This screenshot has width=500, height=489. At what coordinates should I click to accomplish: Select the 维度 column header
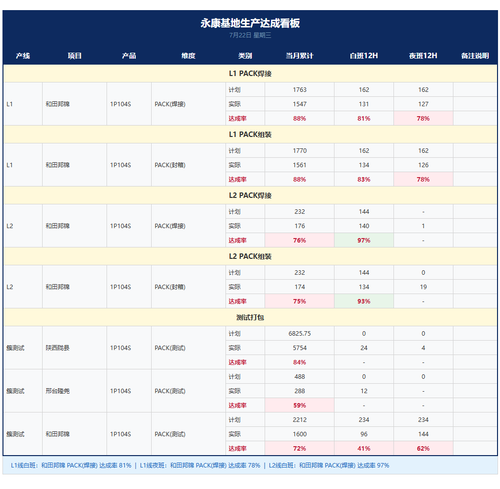click(188, 56)
